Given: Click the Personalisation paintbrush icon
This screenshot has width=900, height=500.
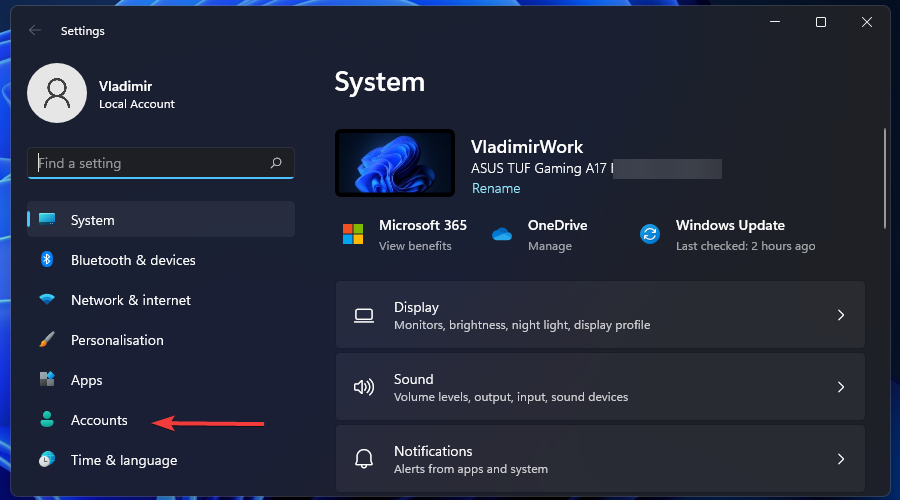Looking at the screenshot, I should point(47,339).
